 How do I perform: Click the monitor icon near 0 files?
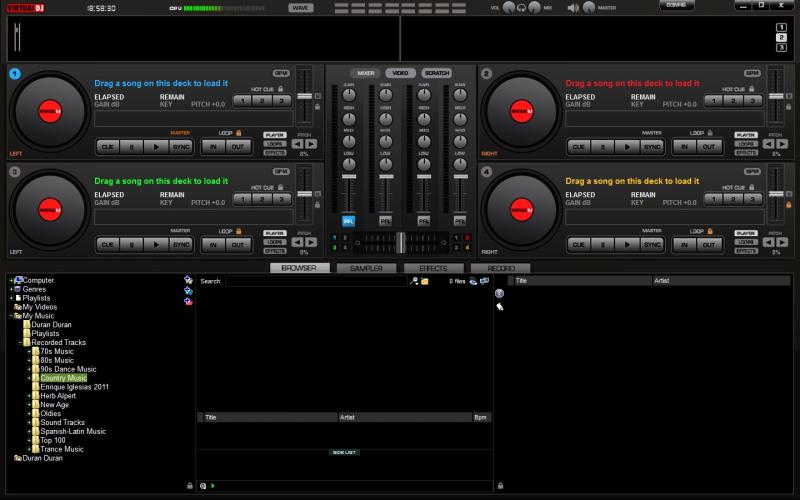pos(484,281)
